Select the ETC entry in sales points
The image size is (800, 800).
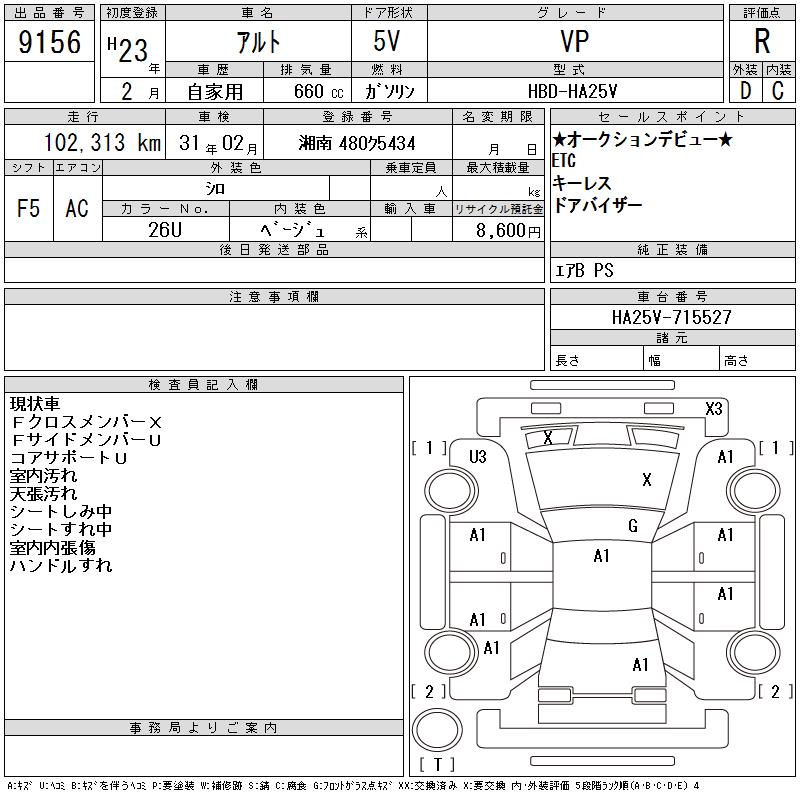565,161
